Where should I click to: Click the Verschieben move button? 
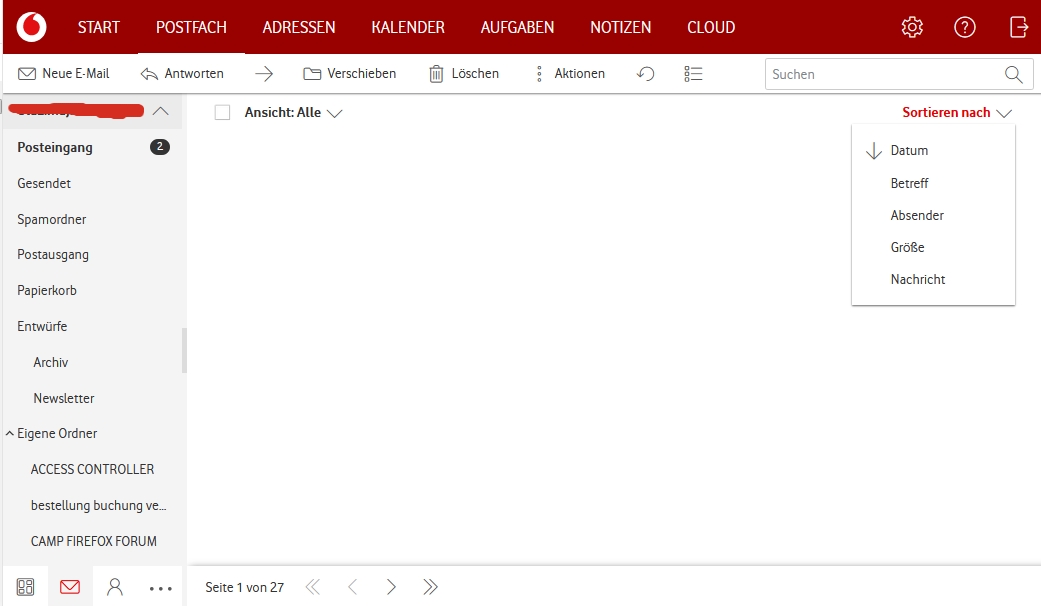[x=350, y=74]
